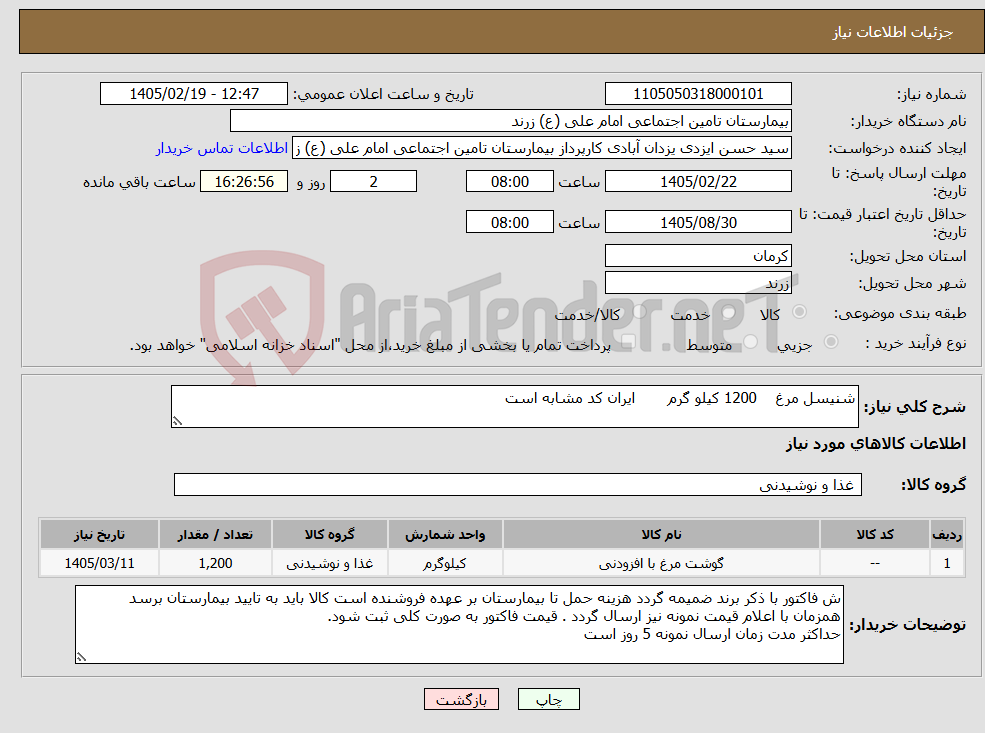Image resolution: width=985 pixels, height=733 pixels.
Task: Click the need date cell 1405/03/11
Action: click(99, 563)
